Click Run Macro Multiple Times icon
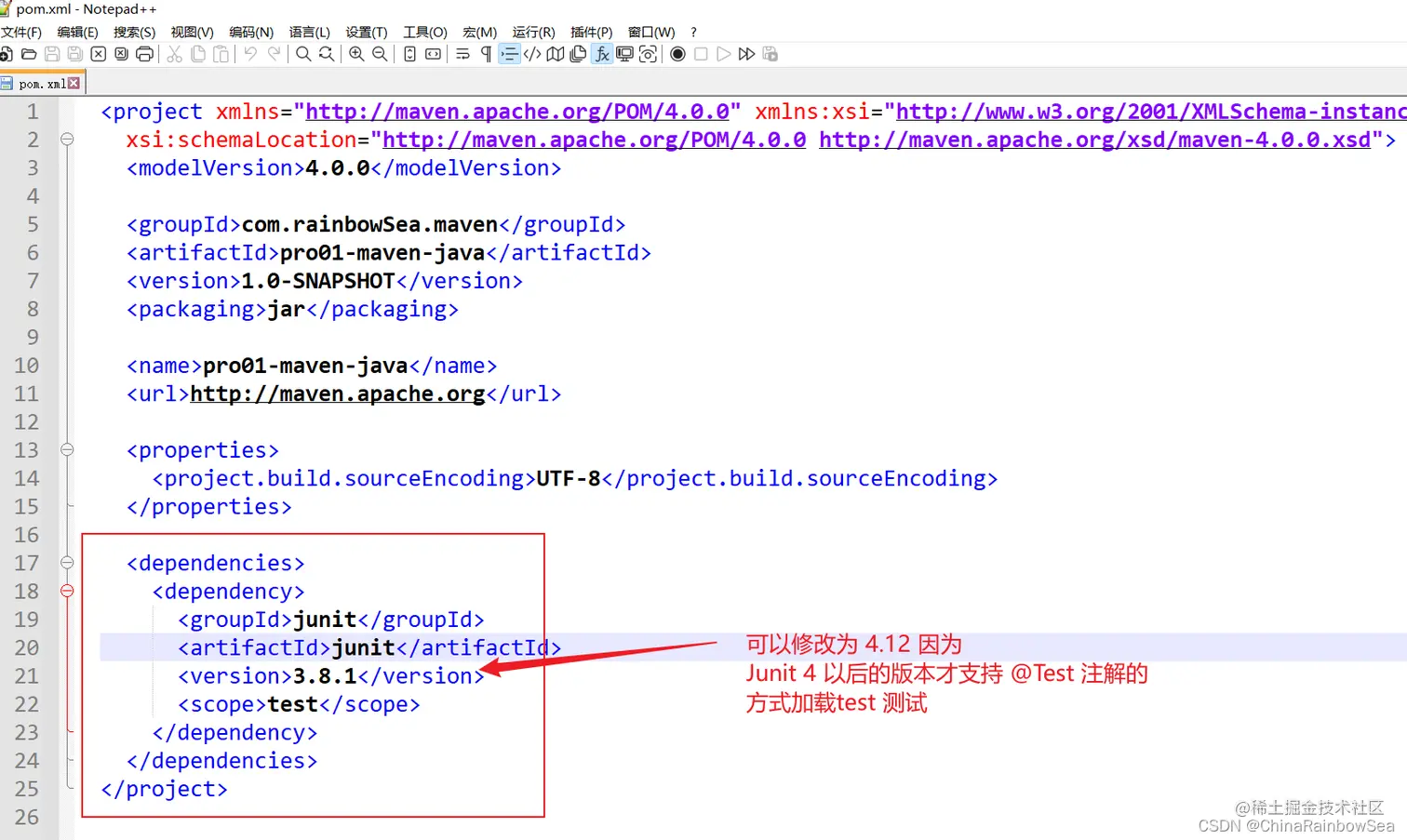This screenshot has height=840, width=1407. (x=746, y=54)
